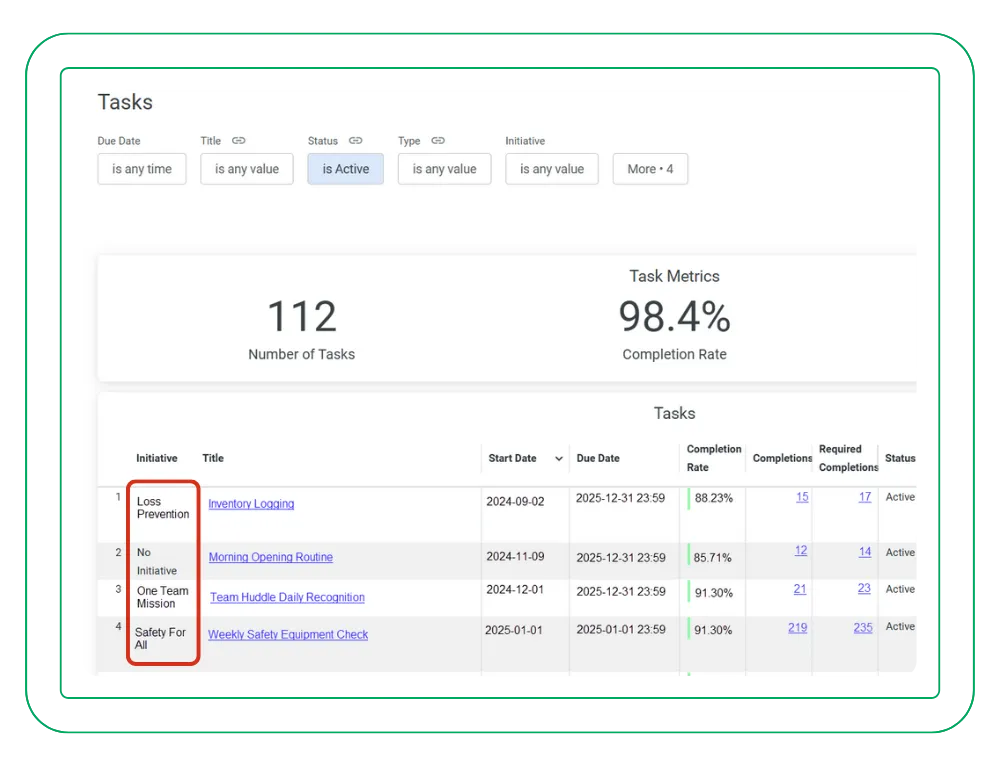1000x766 pixels.
Task: Click the Task Metrics tile title
Action: pyautogui.click(x=675, y=276)
